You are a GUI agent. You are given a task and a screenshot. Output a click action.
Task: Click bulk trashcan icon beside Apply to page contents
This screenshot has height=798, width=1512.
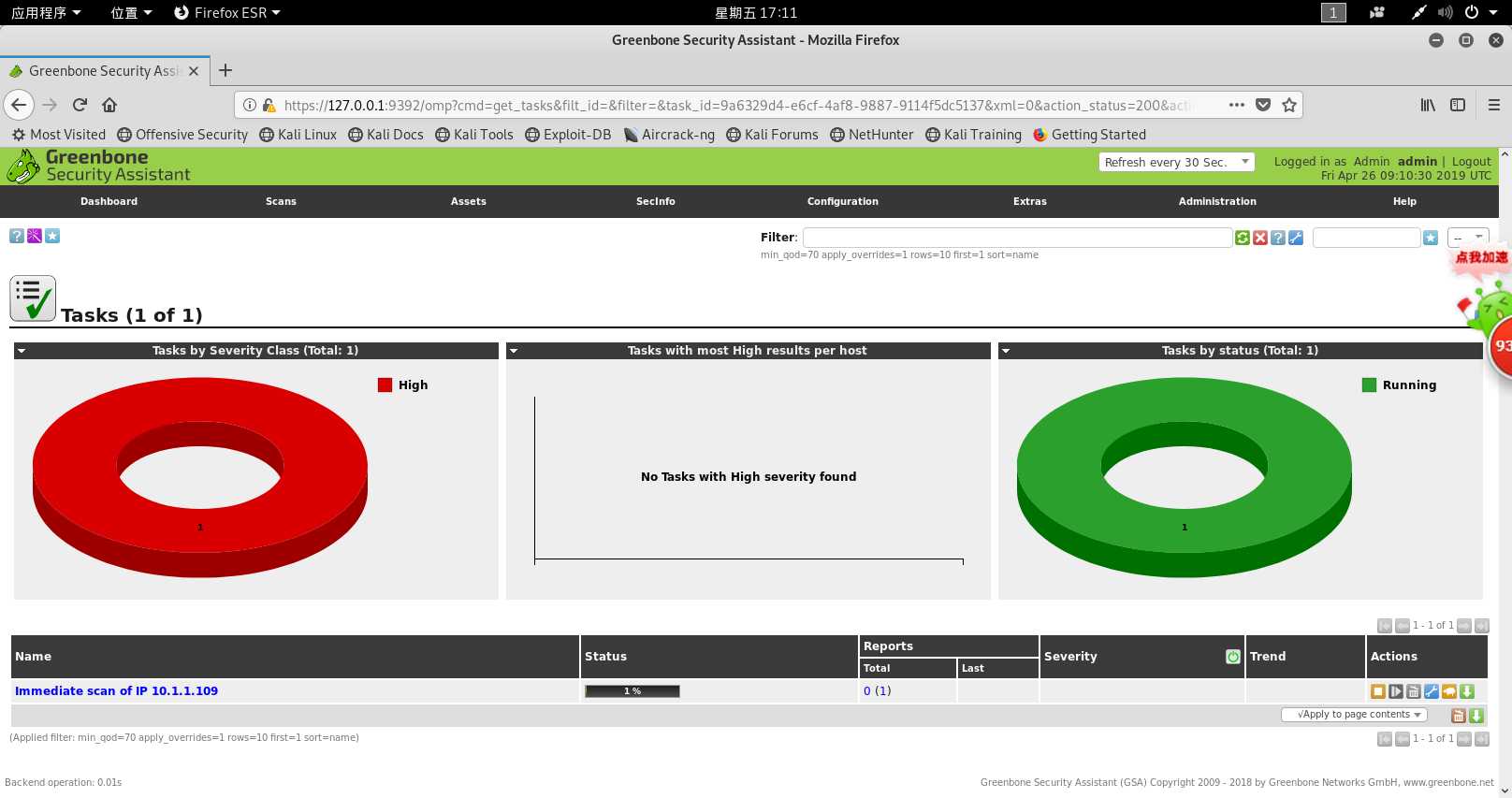point(1458,716)
